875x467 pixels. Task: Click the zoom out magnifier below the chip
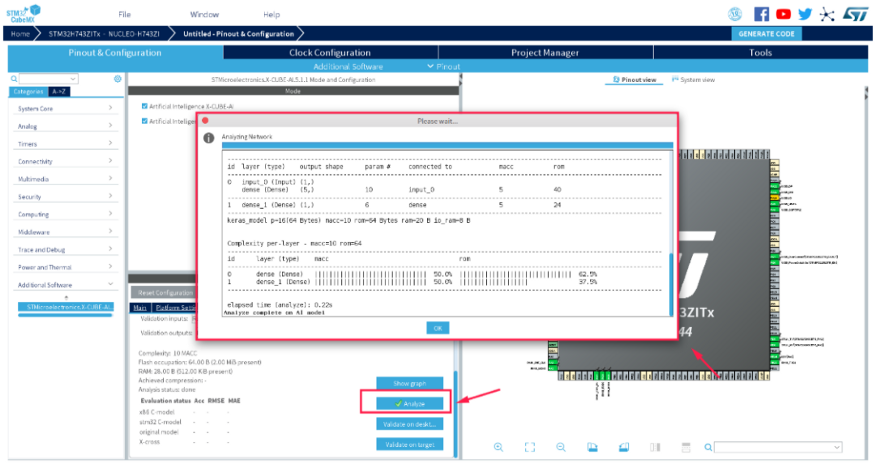click(561, 447)
